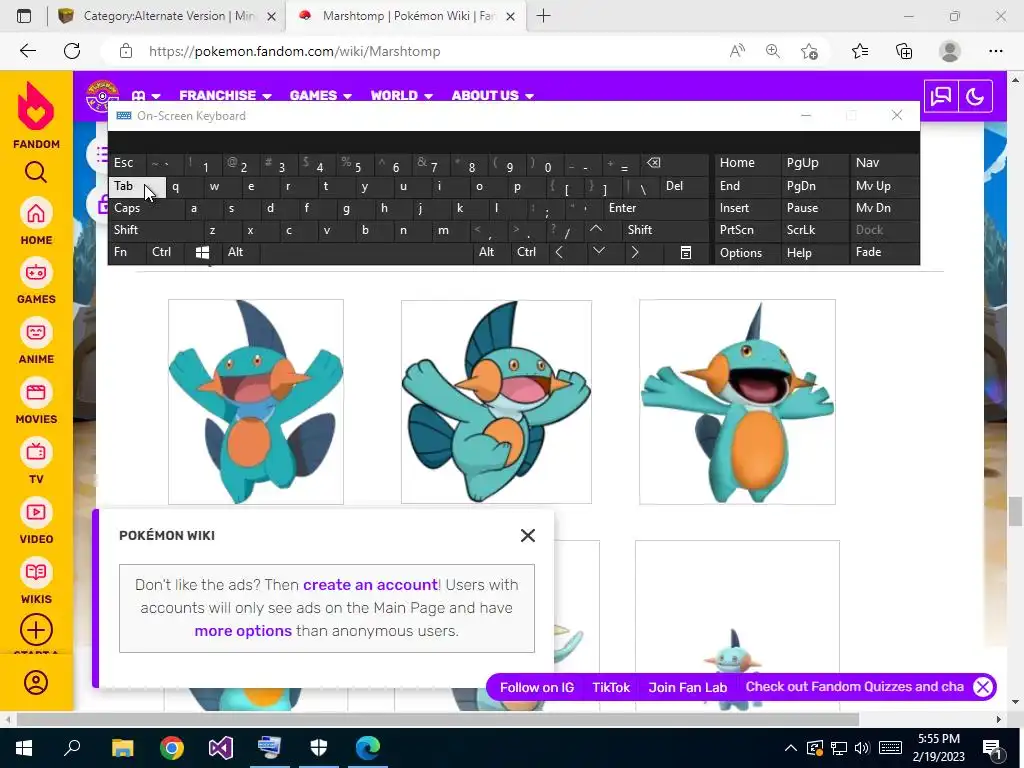Click the Fade key on keyboard
Viewport: 1024px width, 768px height.
884,252
